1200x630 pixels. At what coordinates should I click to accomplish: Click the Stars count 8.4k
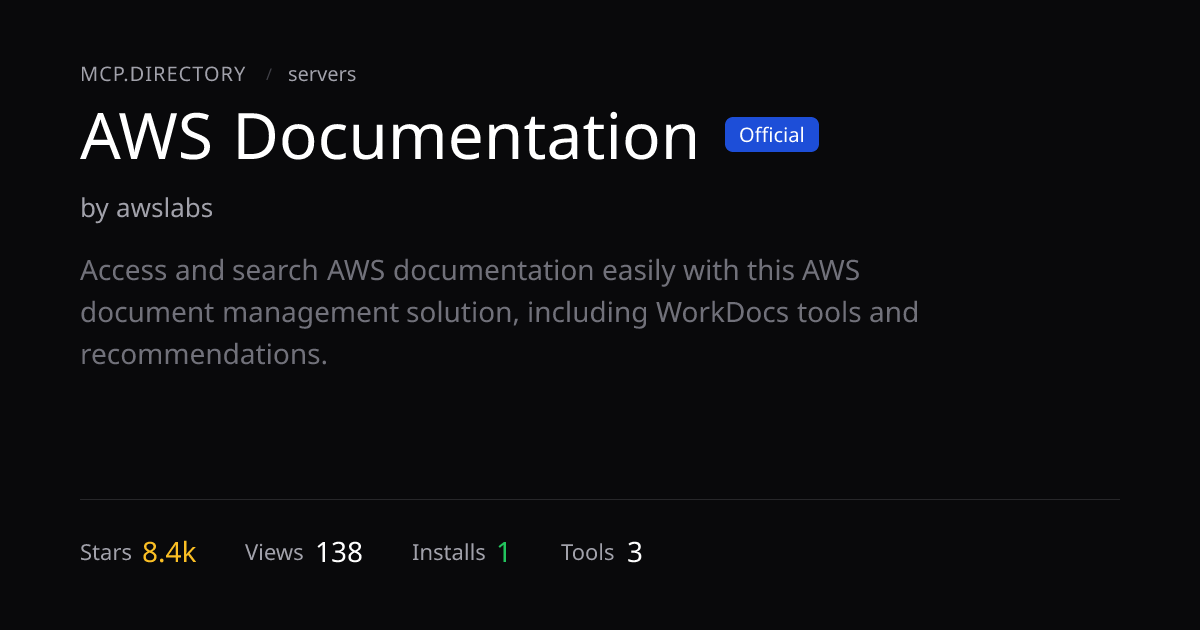click(x=169, y=552)
